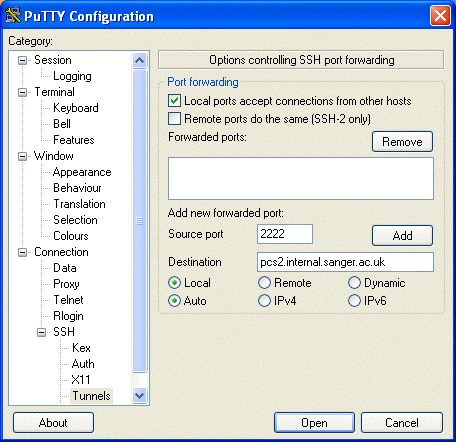Click the category list scrollbar thumb

139,221
